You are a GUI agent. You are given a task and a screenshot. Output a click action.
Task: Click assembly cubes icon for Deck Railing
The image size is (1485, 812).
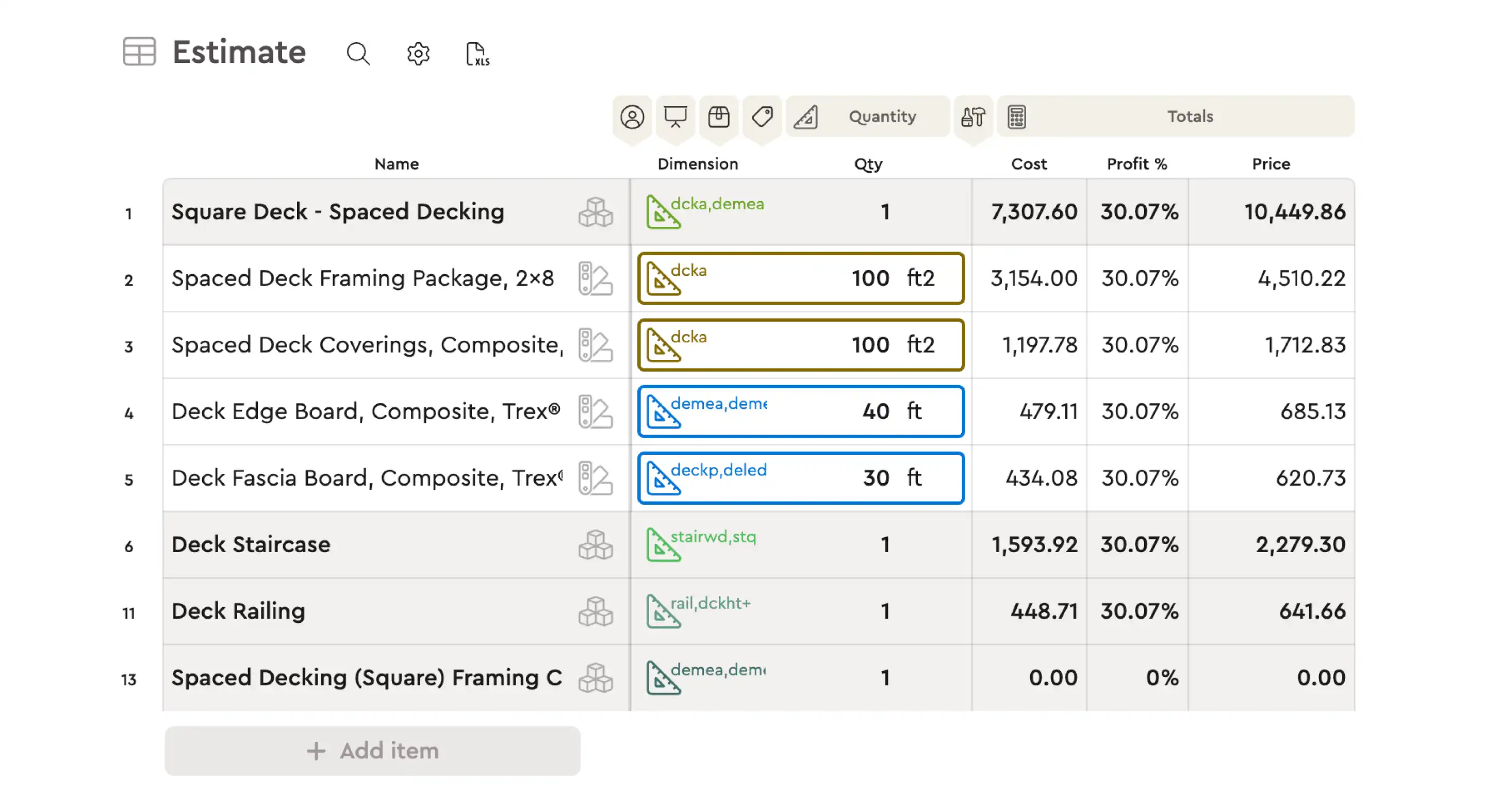point(596,611)
